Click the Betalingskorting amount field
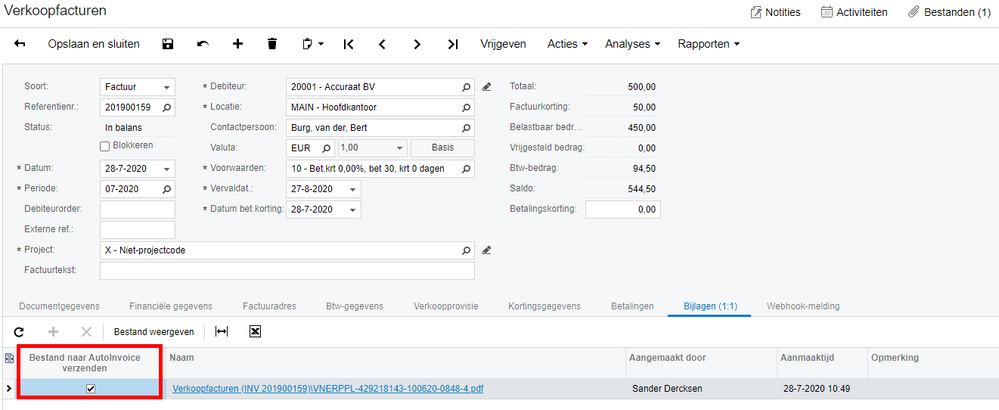Image resolution: width=999 pixels, height=410 pixels. (623, 209)
